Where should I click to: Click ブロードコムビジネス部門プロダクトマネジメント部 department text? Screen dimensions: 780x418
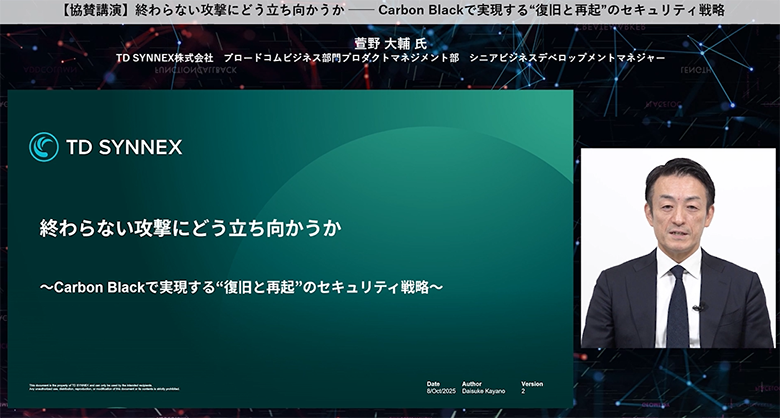tap(341, 58)
